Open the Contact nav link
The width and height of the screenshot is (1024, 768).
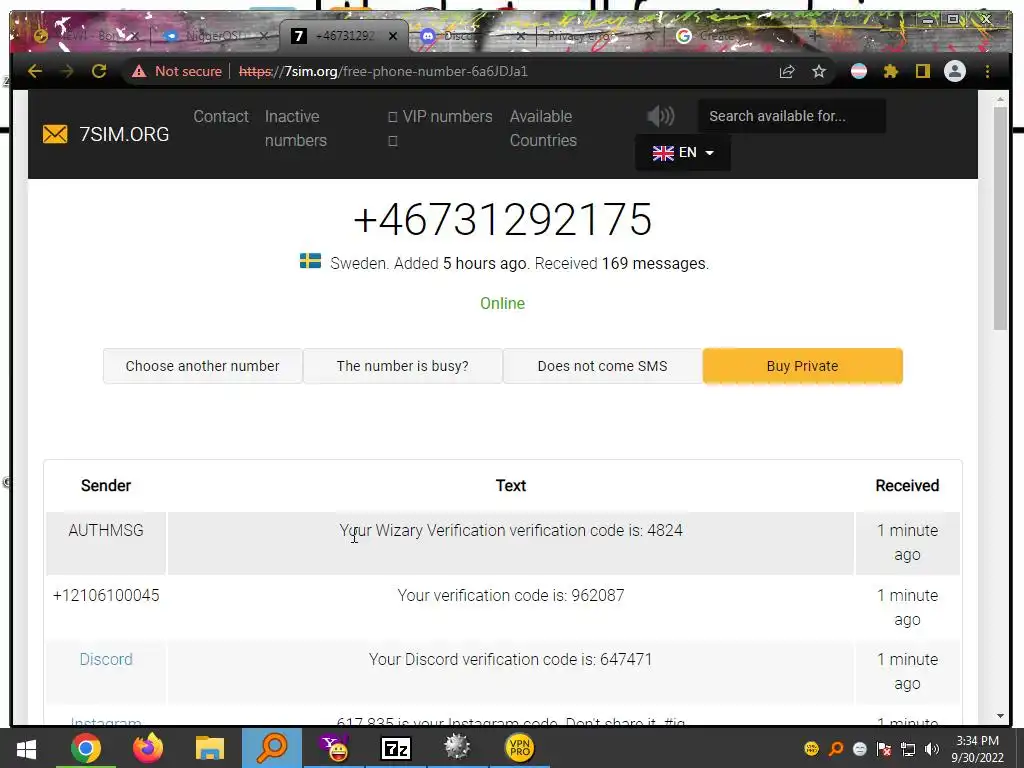(221, 116)
